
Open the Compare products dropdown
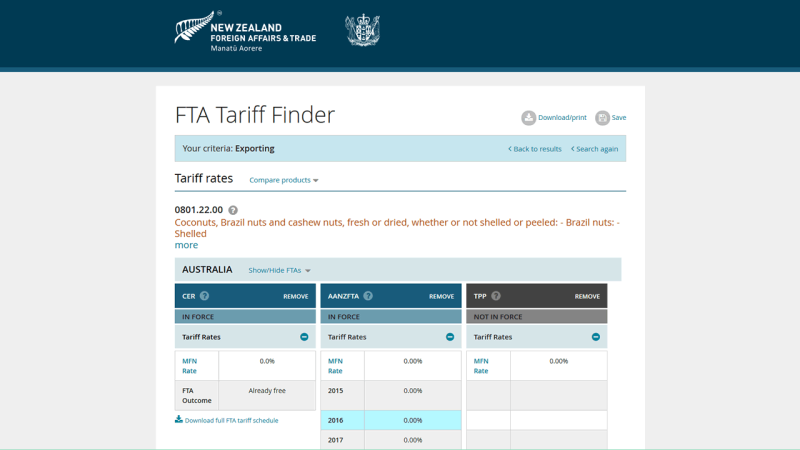coord(284,180)
